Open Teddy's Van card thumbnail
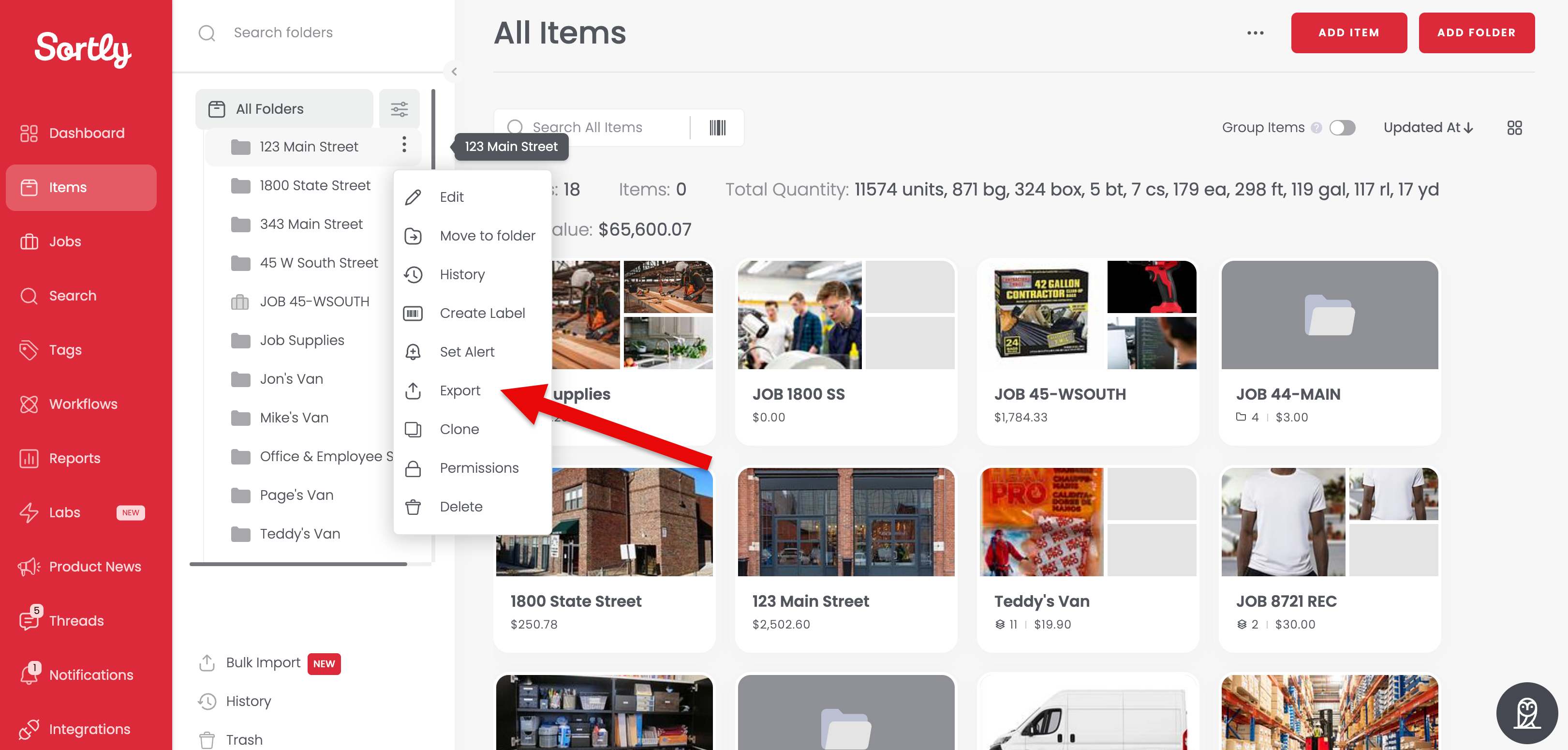This screenshot has height=750, width=1568. point(1087,521)
